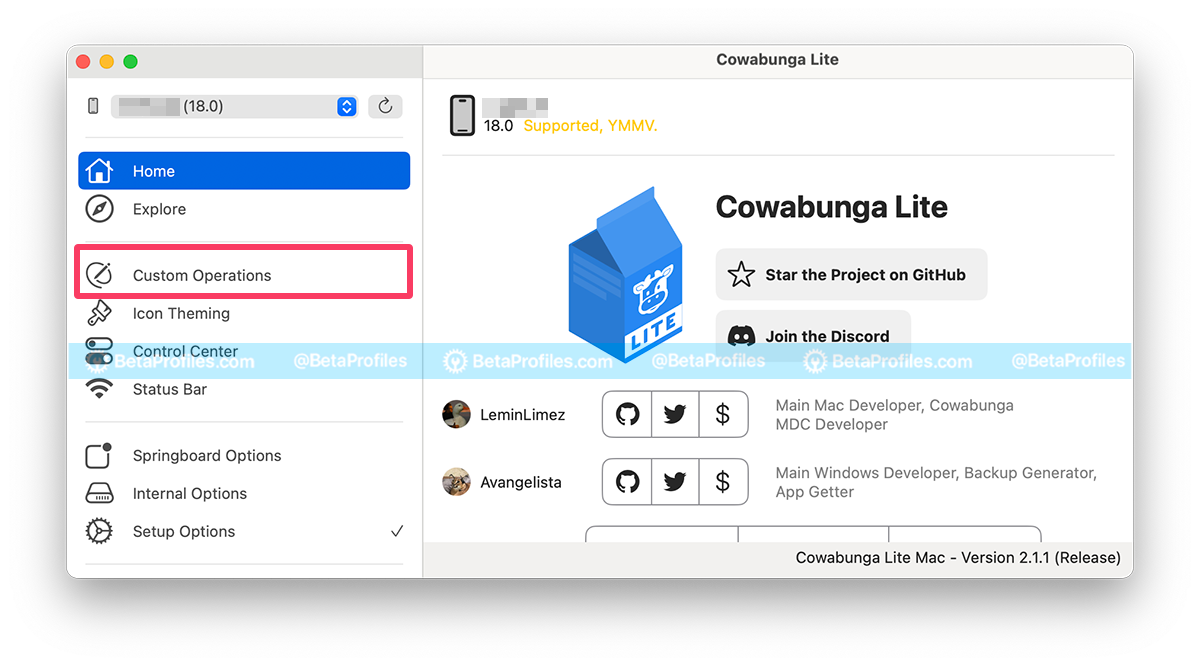Open Setup Options
This screenshot has width=1200, height=666.
[x=244, y=531]
